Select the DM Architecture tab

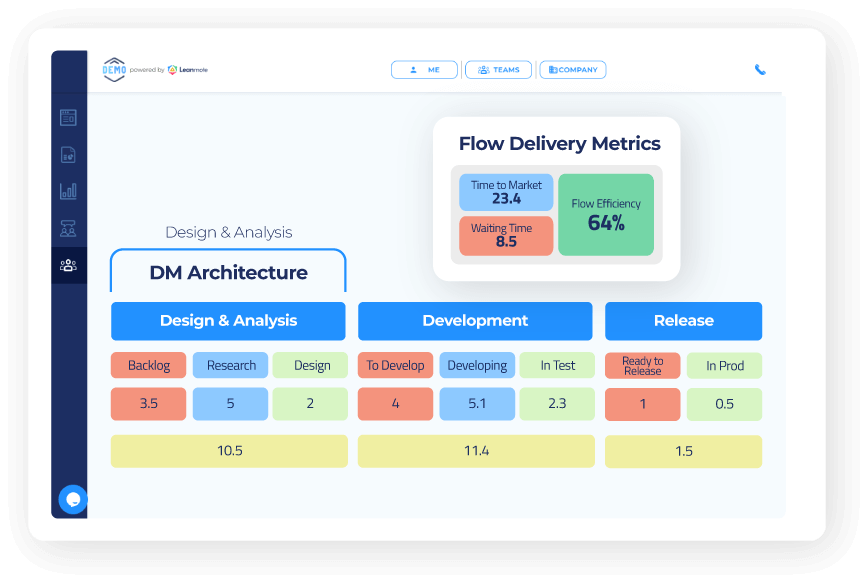tap(228, 272)
